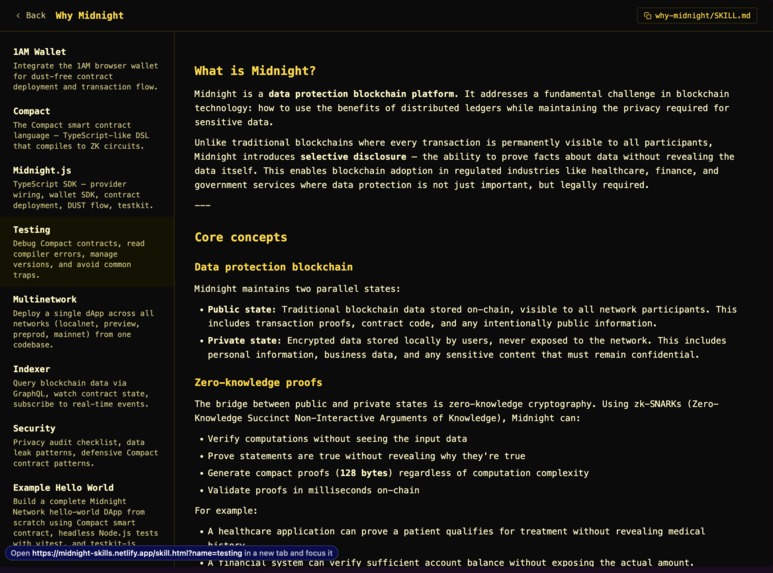Click 'Integrate the 1AM browser wallet' description
The height and width of the screenshot is (573, 773).
pyautogui.click(x=86, y=76)
